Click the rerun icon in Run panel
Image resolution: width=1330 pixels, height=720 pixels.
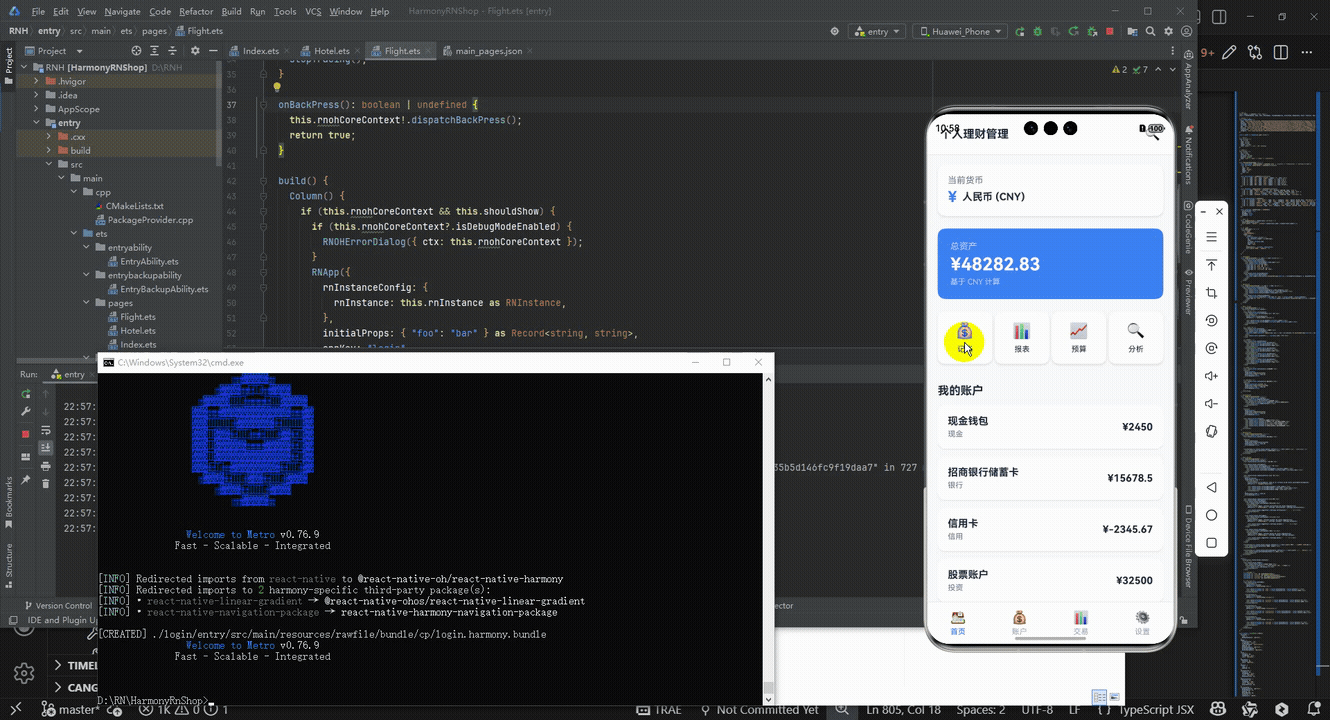coord(26,394)
